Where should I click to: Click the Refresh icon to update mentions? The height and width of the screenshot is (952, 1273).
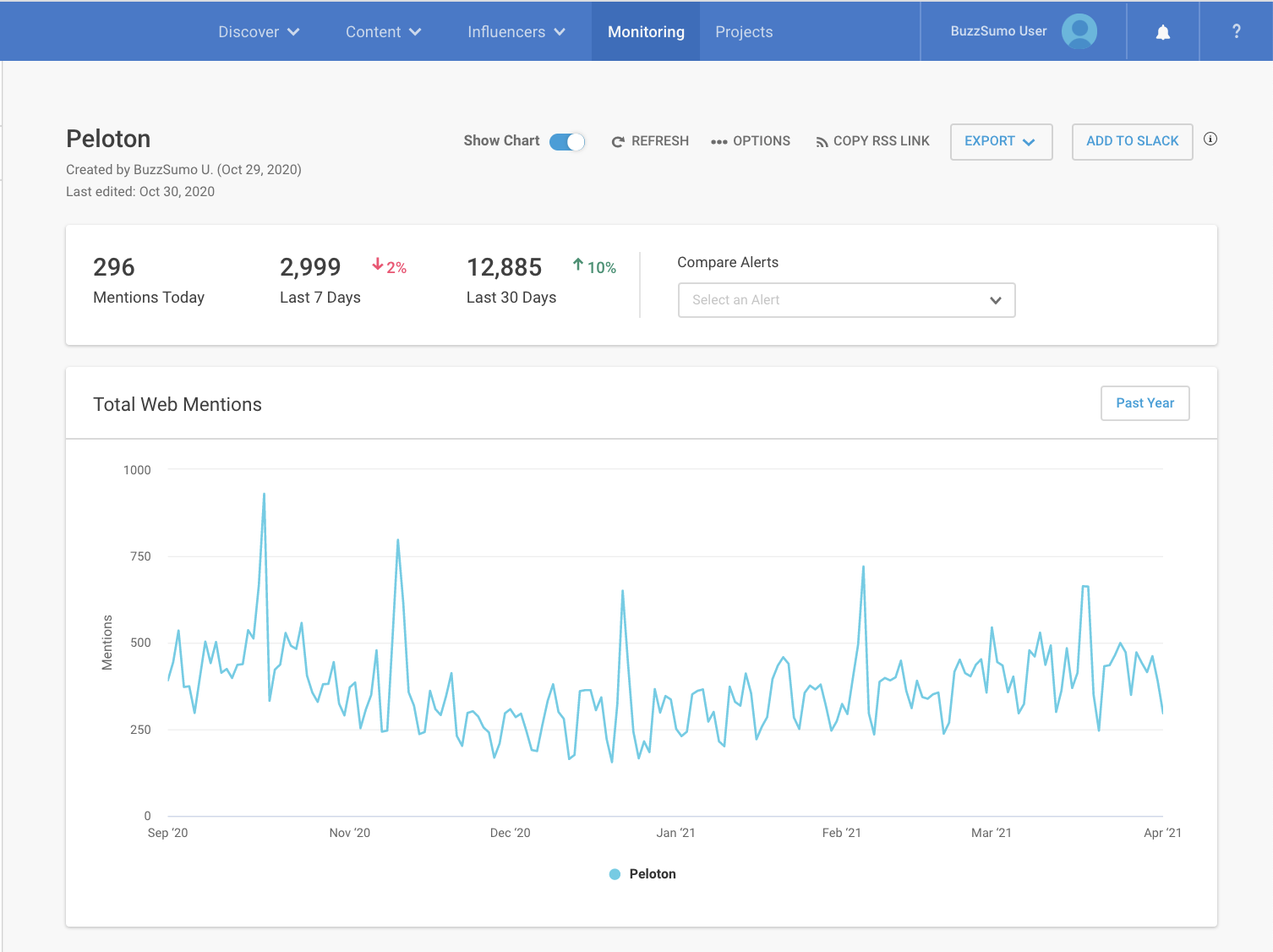click(618, 141)
